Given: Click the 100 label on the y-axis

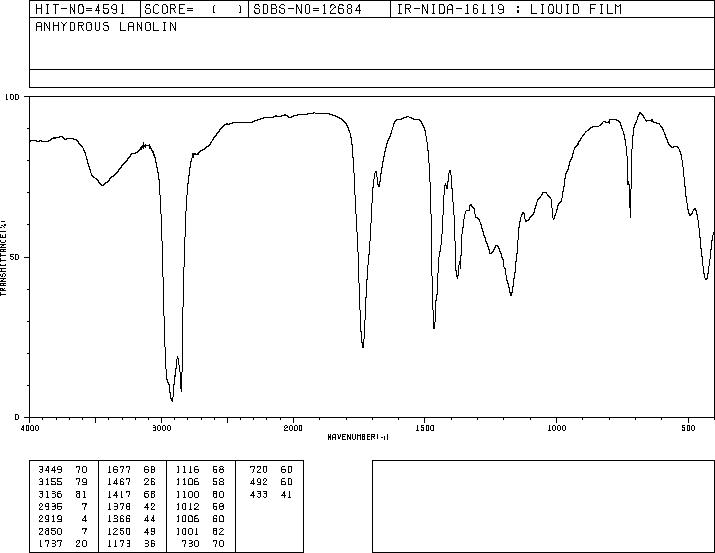Looking at the screenshot, I should point(12,97).
